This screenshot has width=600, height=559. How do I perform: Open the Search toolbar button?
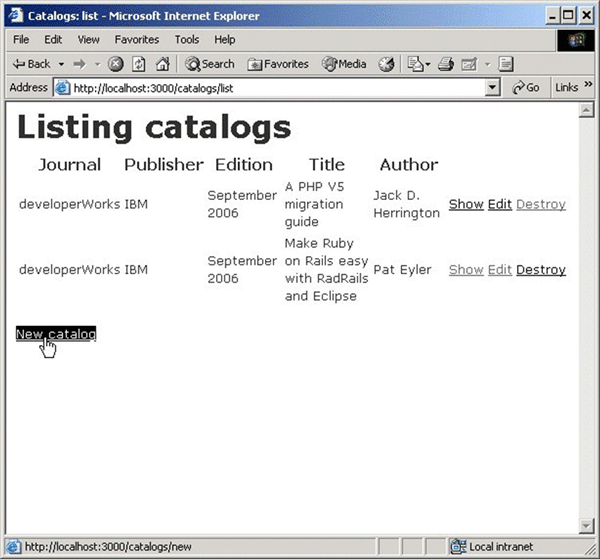coord(209,64)
